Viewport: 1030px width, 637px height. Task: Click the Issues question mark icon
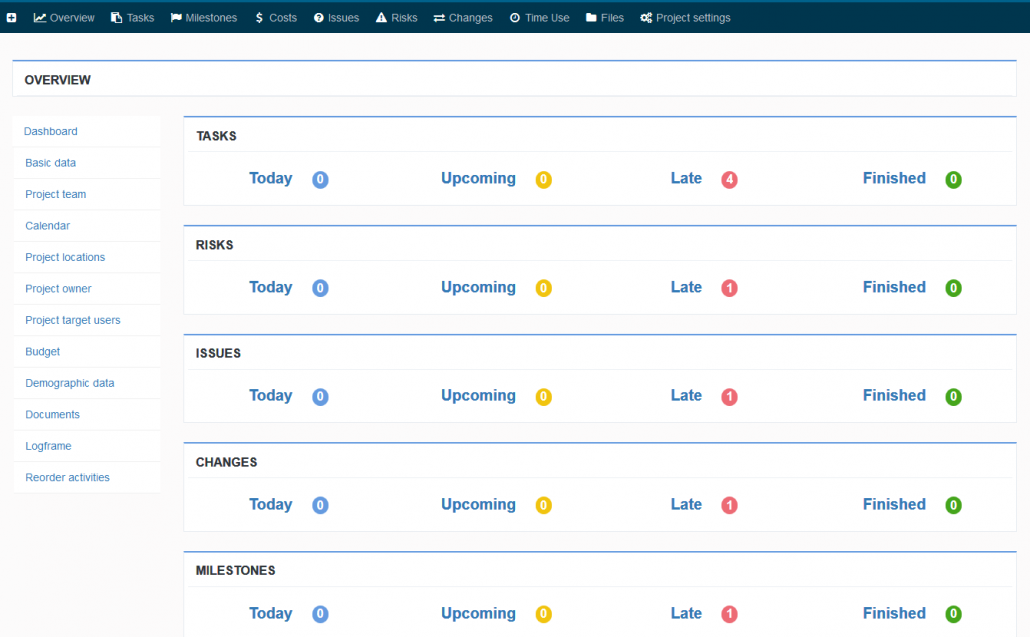point(319,18)
